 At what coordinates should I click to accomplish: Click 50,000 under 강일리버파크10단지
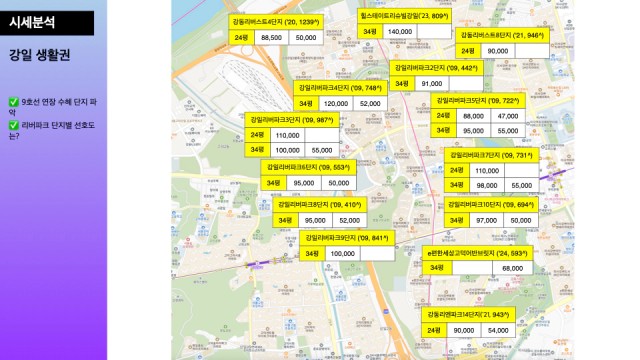(x=521, y=220)
